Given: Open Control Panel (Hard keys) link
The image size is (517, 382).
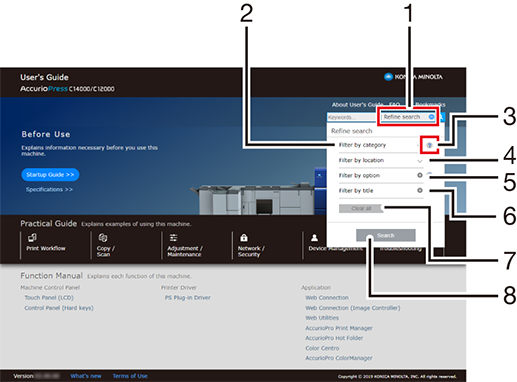Looking at the screenshot, I should (59, 308).
